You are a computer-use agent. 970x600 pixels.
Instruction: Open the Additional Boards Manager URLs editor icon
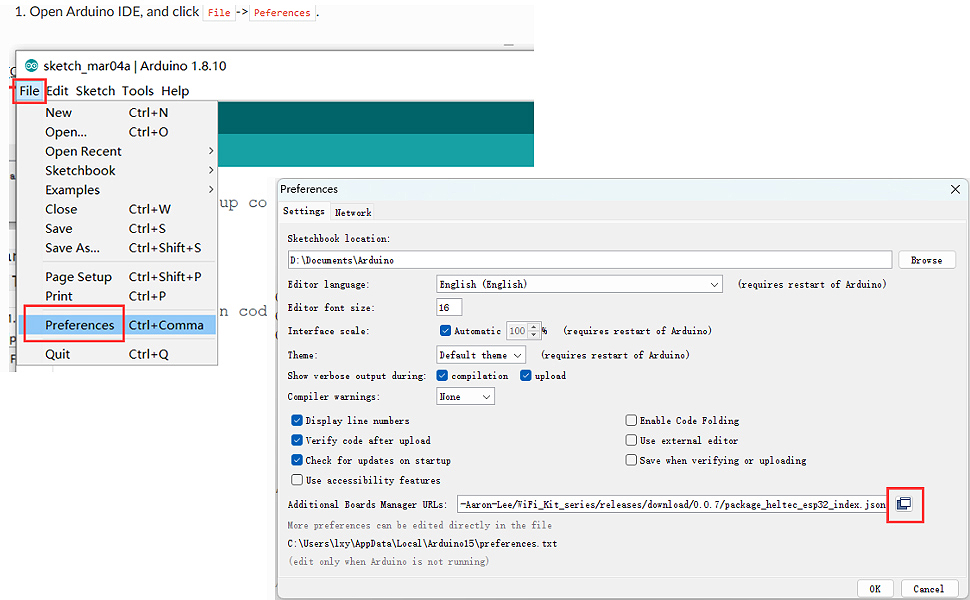coord(904,504)
